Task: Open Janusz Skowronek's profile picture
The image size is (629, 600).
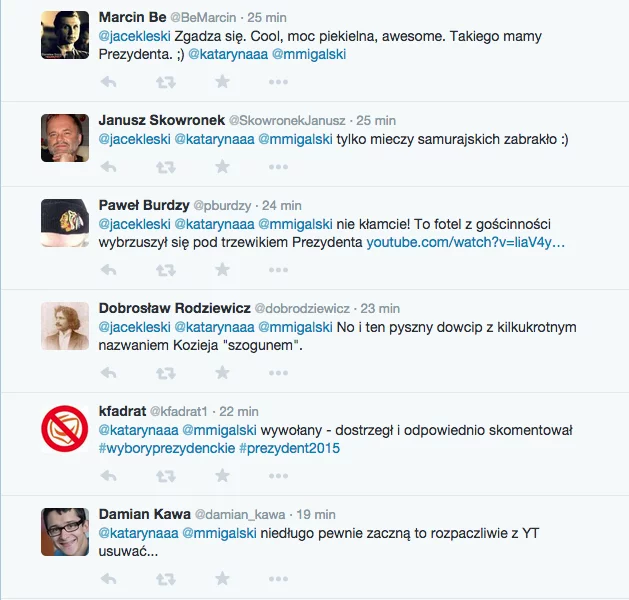Action: click(x=65, y=138)
